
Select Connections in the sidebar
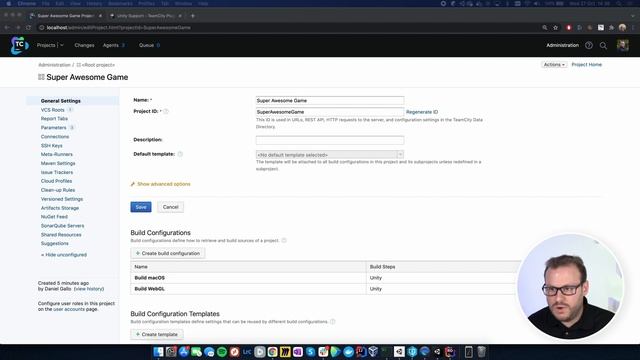click(55, 136)
